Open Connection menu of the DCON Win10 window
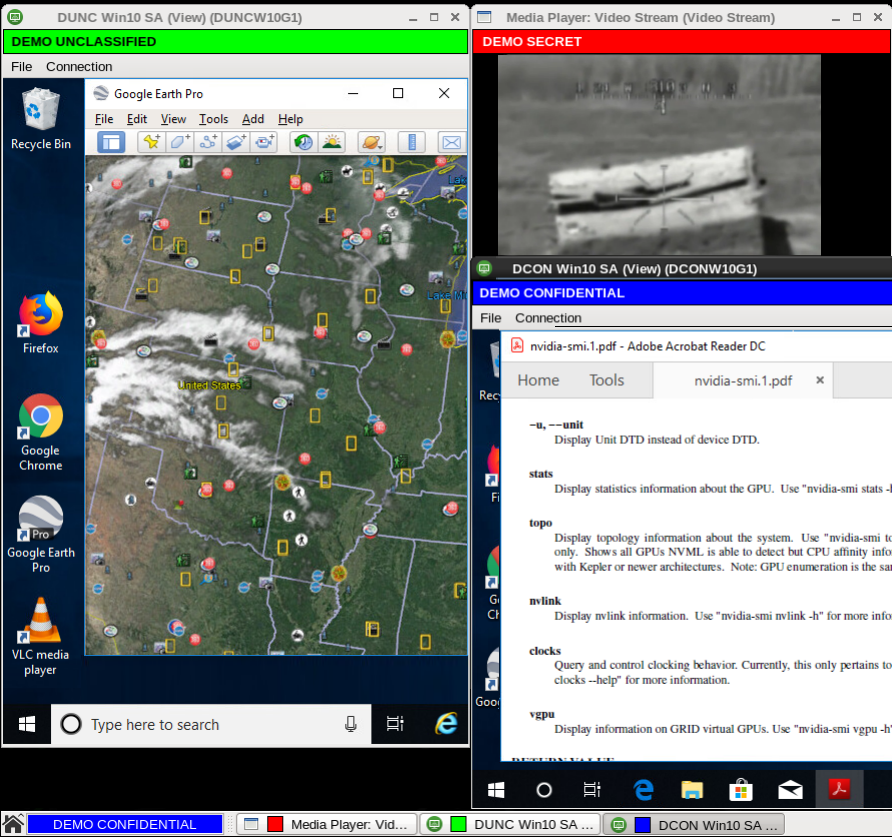This screenshot has height=837, width=892. [x=548, y=318]
